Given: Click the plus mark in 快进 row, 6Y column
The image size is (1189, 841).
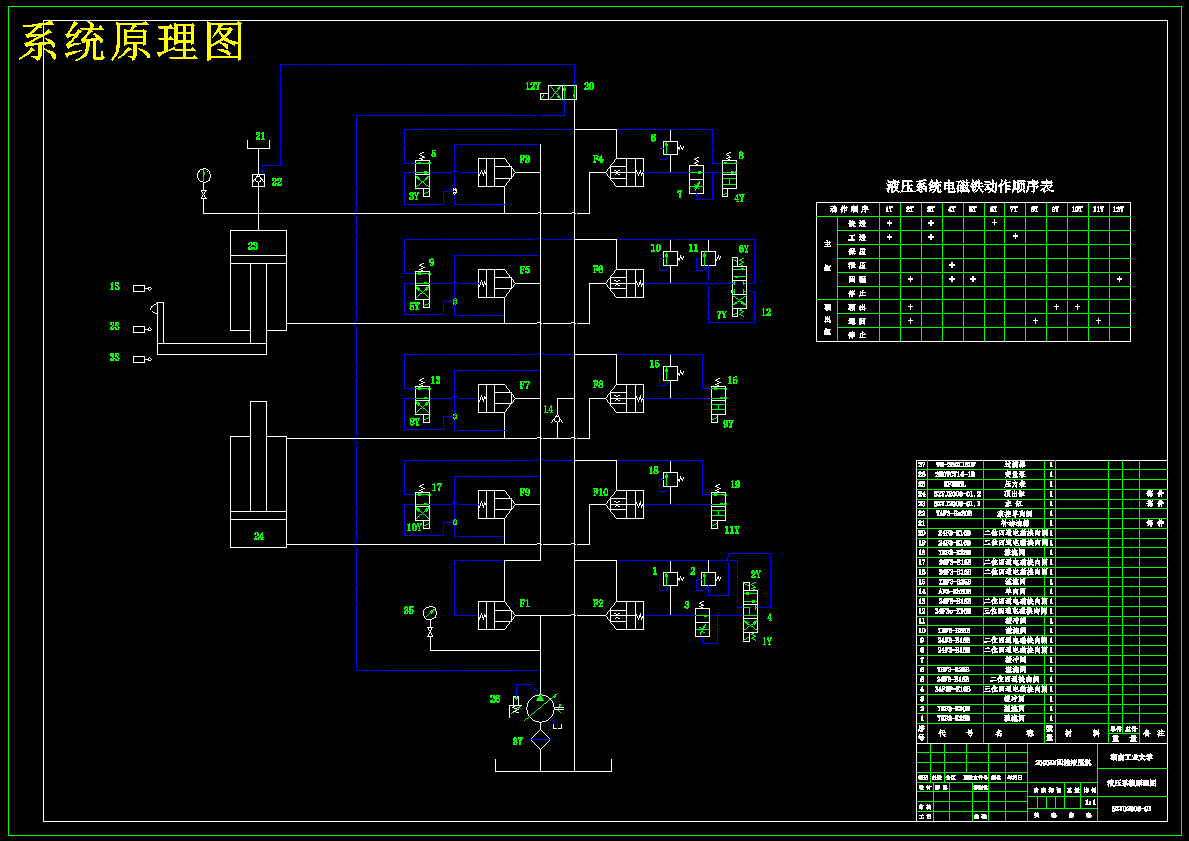Looking at the screenshot, I should 994,223.
